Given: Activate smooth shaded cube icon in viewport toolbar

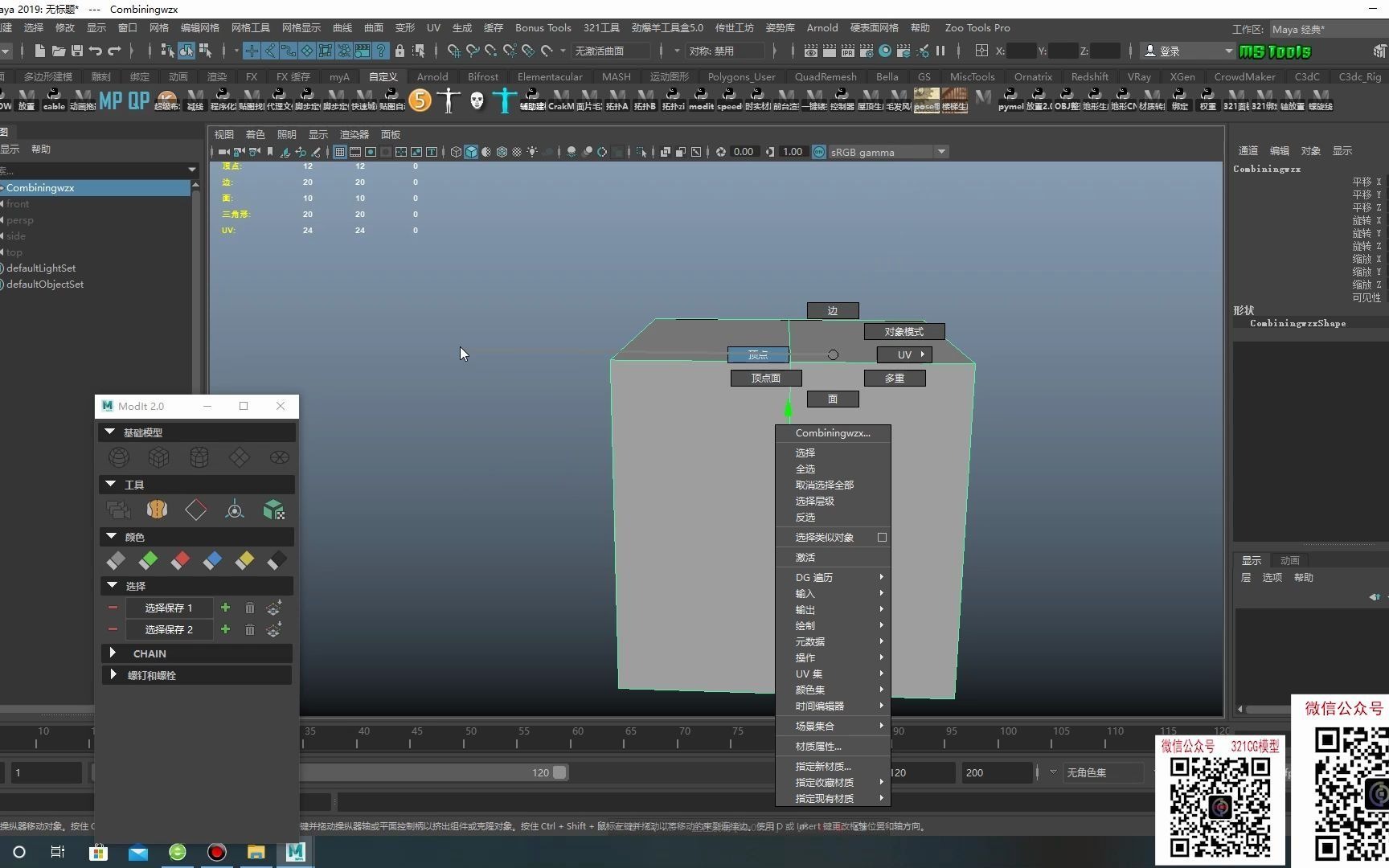Looking at the screenshot, I should click(471, 151).
